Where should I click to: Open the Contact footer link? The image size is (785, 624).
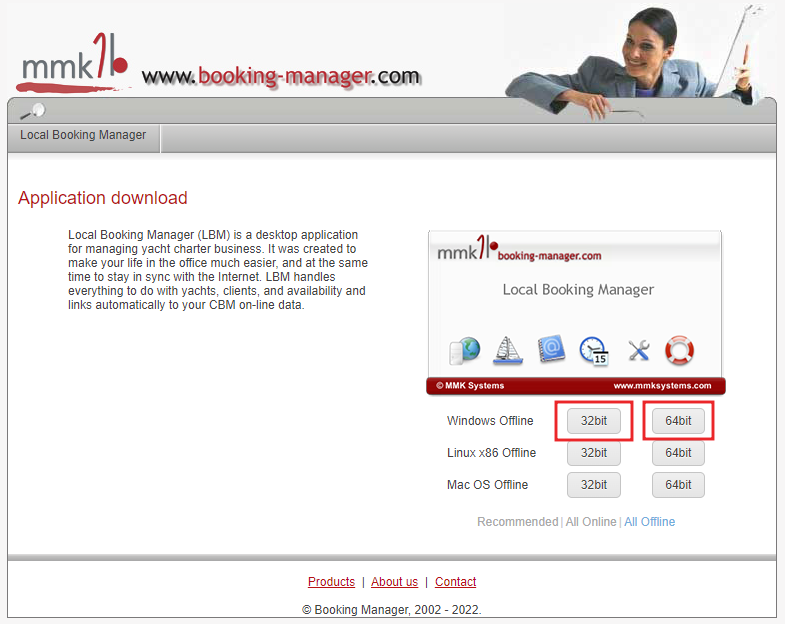(456, 582)
